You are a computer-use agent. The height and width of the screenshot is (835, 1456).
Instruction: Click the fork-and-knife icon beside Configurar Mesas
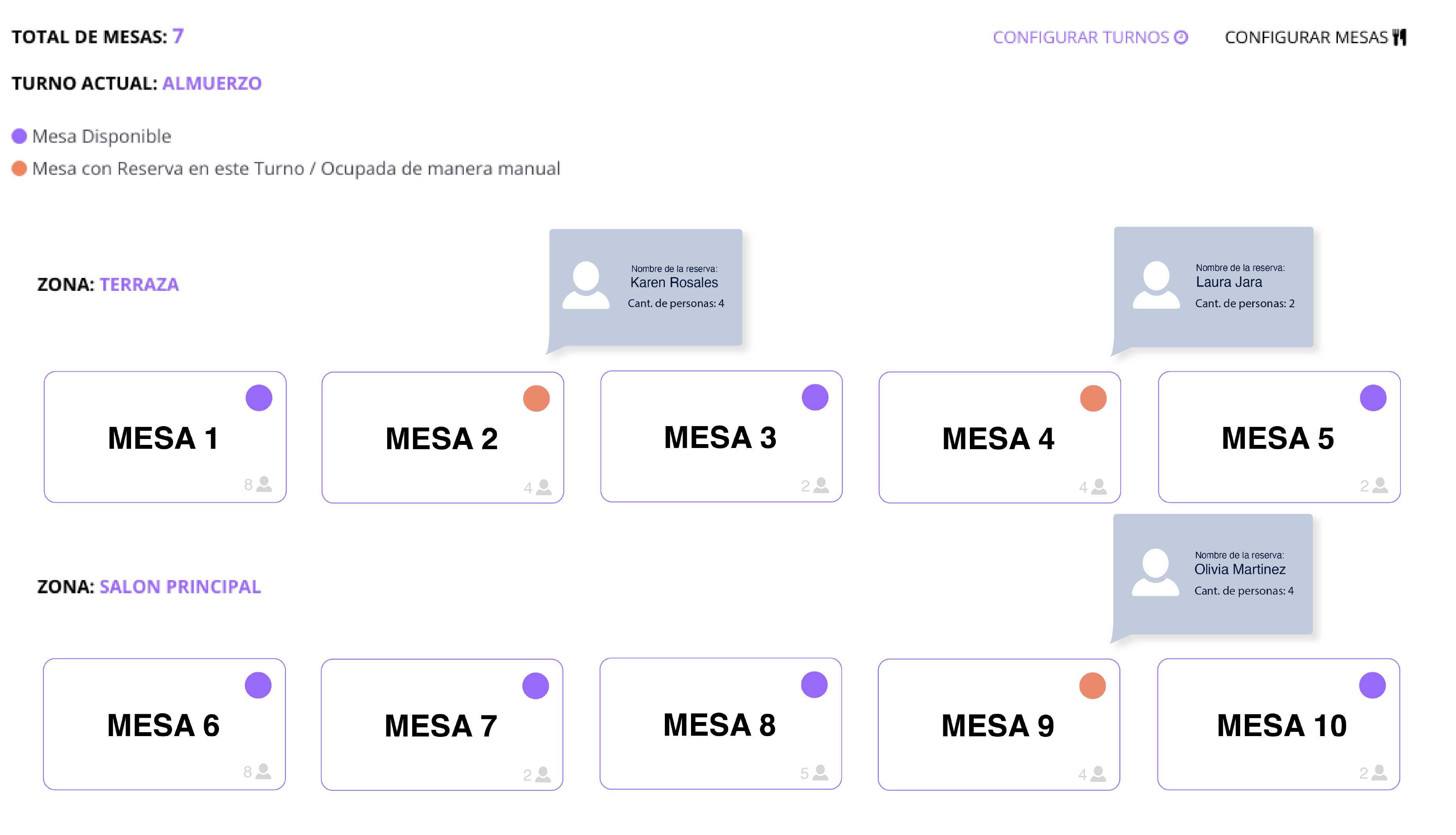coord(1400,37)
